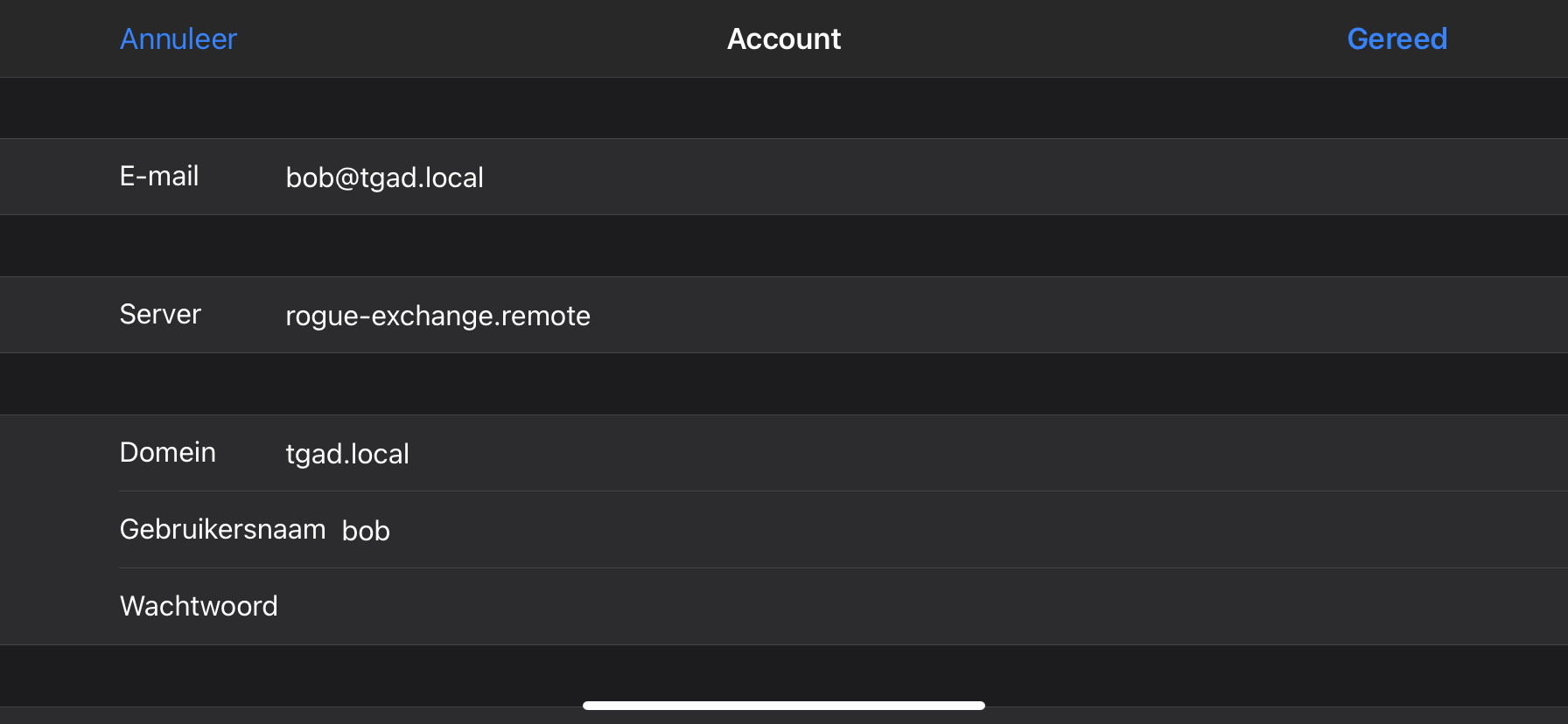Viewport: 1568px width, 724px height.
Task: Click dark gap beneath the header bar
Action: coord(784,108)
